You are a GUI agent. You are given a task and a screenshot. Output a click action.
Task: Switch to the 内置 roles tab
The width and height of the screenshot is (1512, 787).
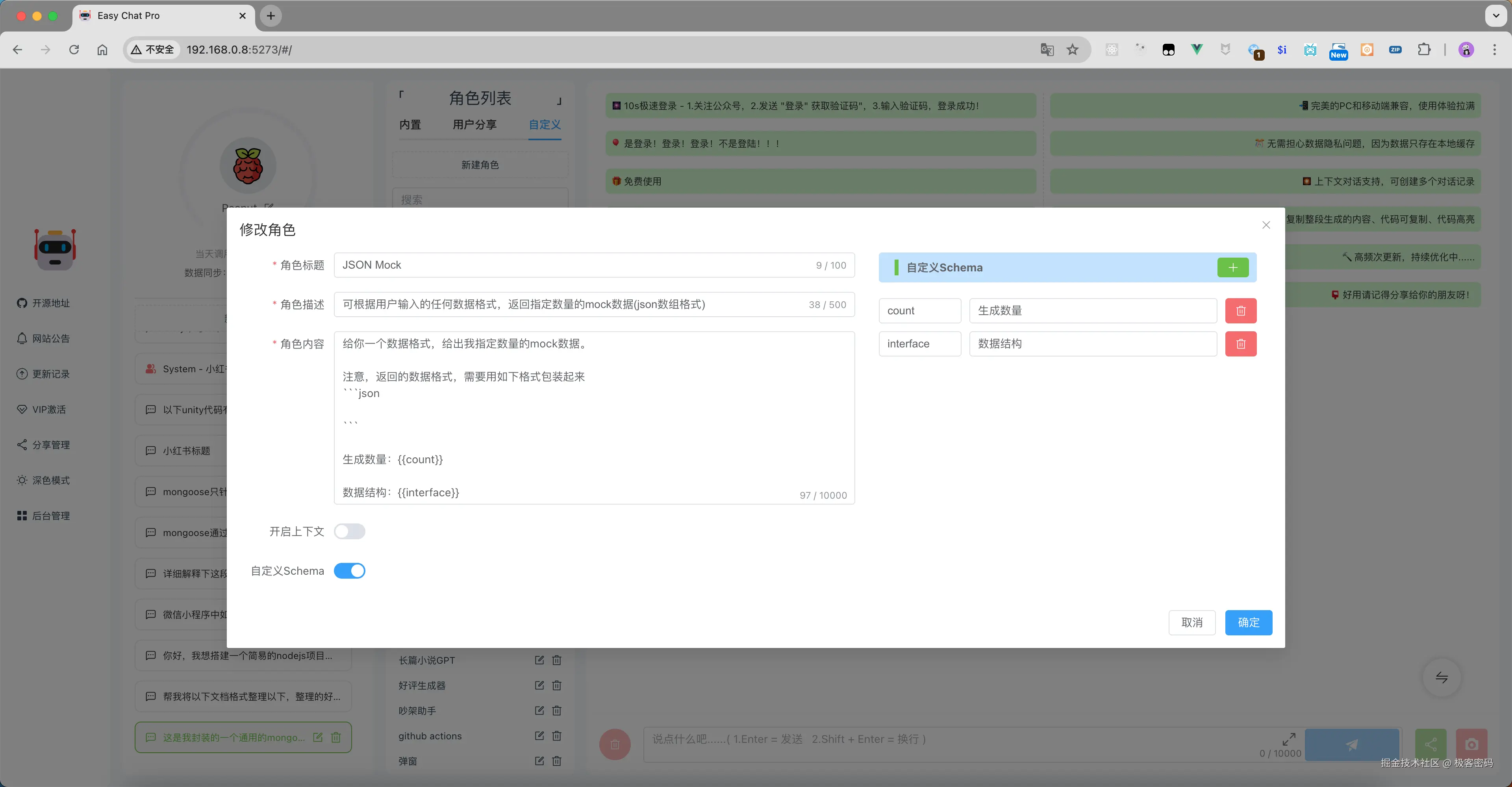click(x=409, y=124)
